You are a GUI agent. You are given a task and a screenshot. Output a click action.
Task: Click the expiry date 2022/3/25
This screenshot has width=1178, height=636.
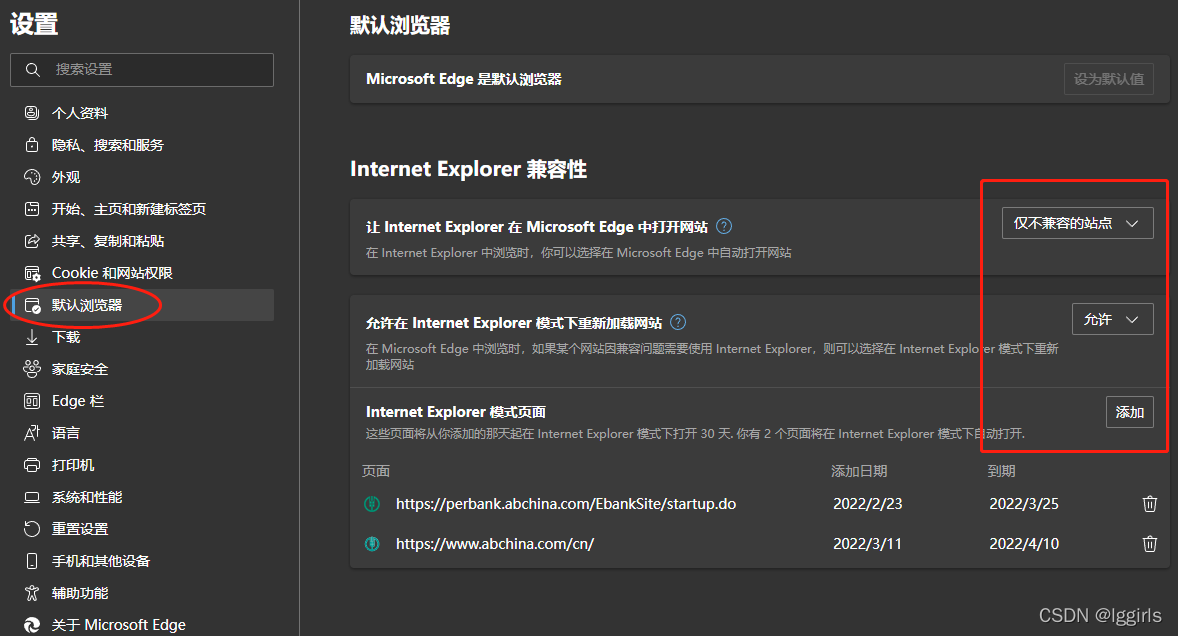1024,504
